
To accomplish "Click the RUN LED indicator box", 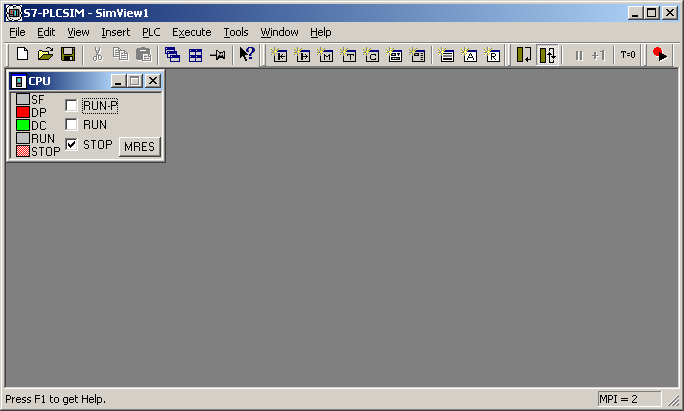I will click(23, 138).
